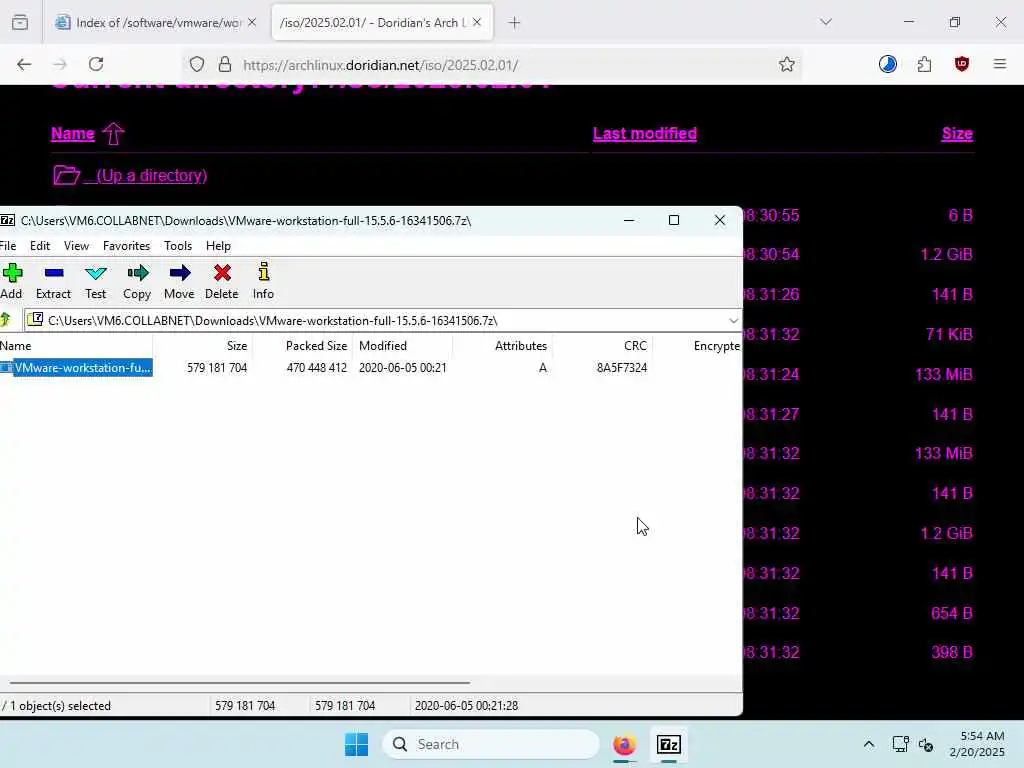Click the CRC value 8A5F7324
Image resolution: width=1024 pixels, height=768 pixels.
click(622, 368)
